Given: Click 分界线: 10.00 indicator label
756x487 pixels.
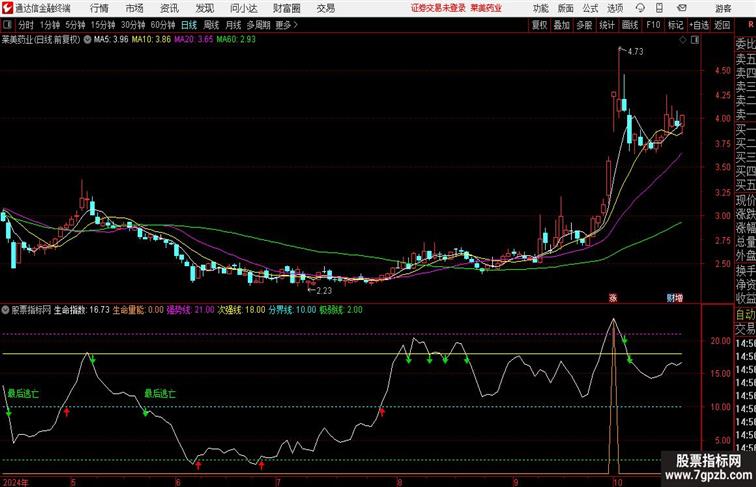Looking at the screenshot, I should [x=292, y=310].
